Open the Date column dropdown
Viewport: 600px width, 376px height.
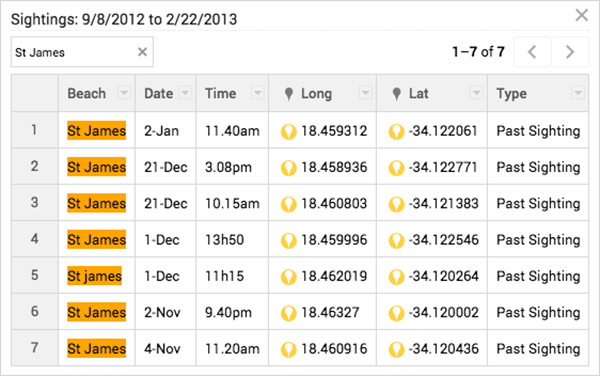pos(185,93)
